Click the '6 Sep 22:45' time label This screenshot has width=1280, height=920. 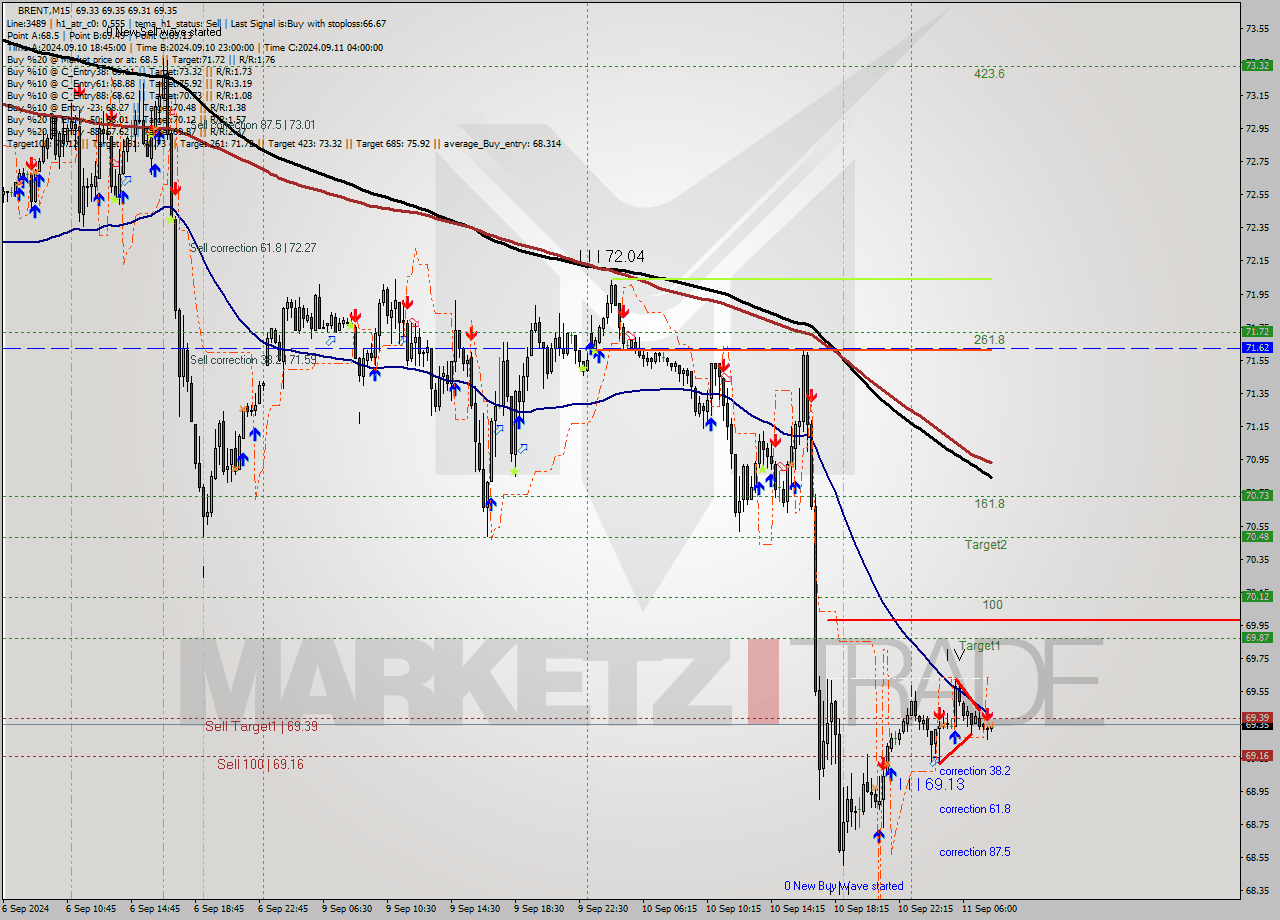coord(283,909)
